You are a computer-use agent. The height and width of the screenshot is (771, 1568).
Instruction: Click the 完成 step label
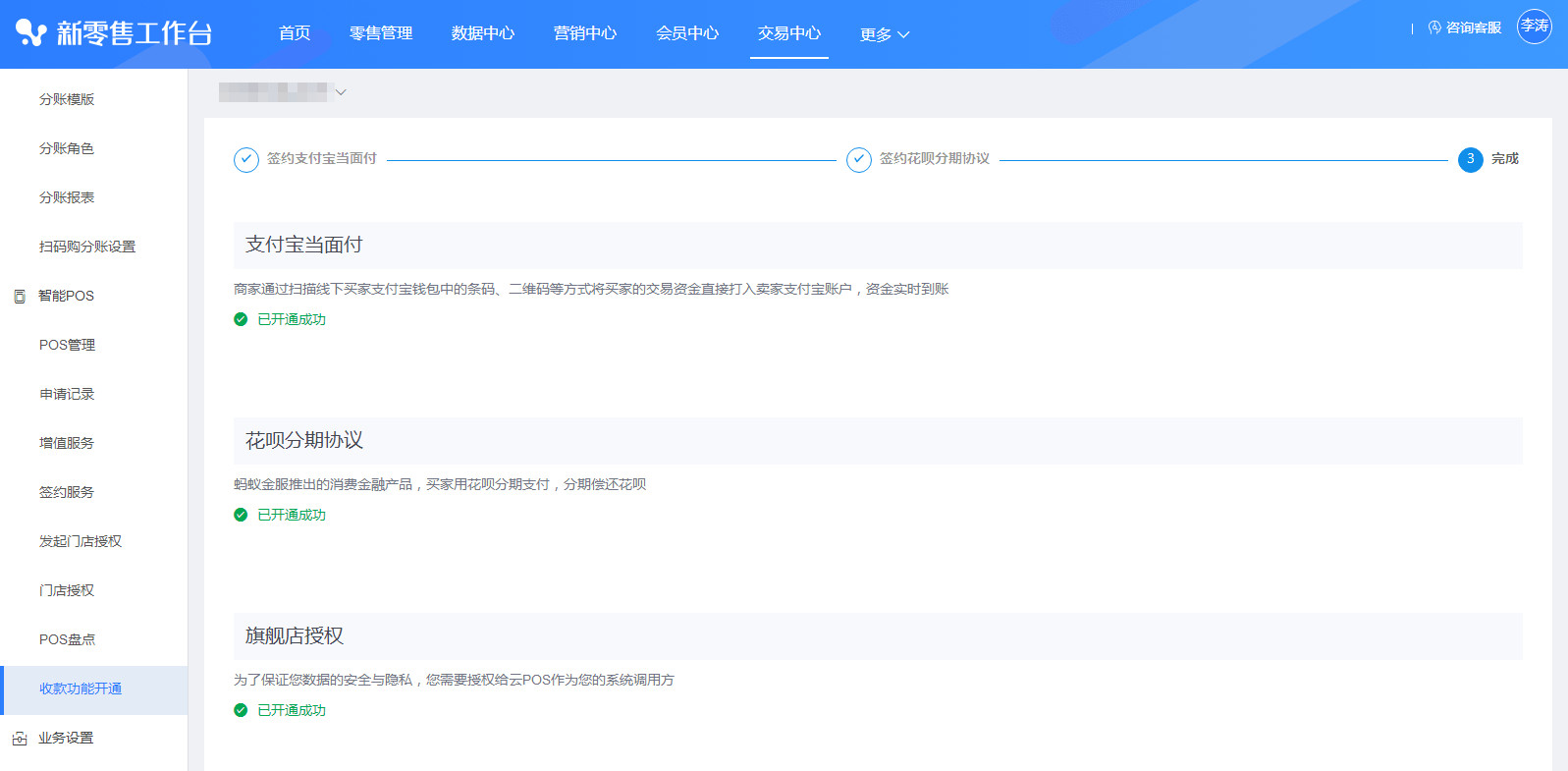coord(1505,158)
